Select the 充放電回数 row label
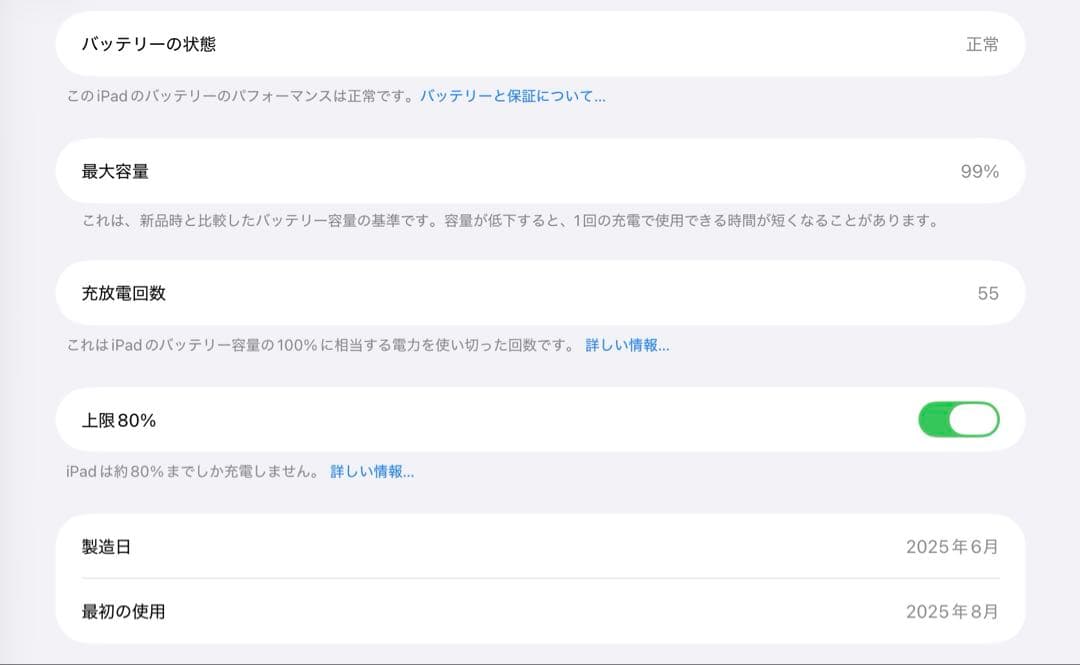 coord(123,293)
